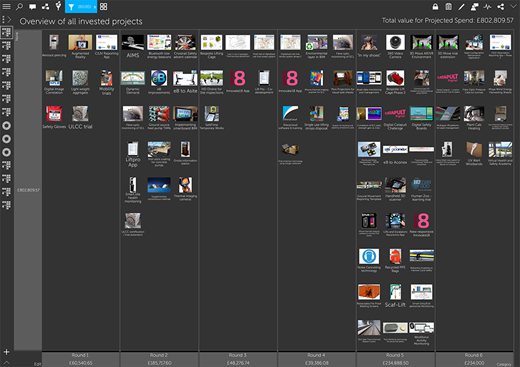Select the Round 1 column header
Viewport: 520px width, 367px height.
(80, 359)
